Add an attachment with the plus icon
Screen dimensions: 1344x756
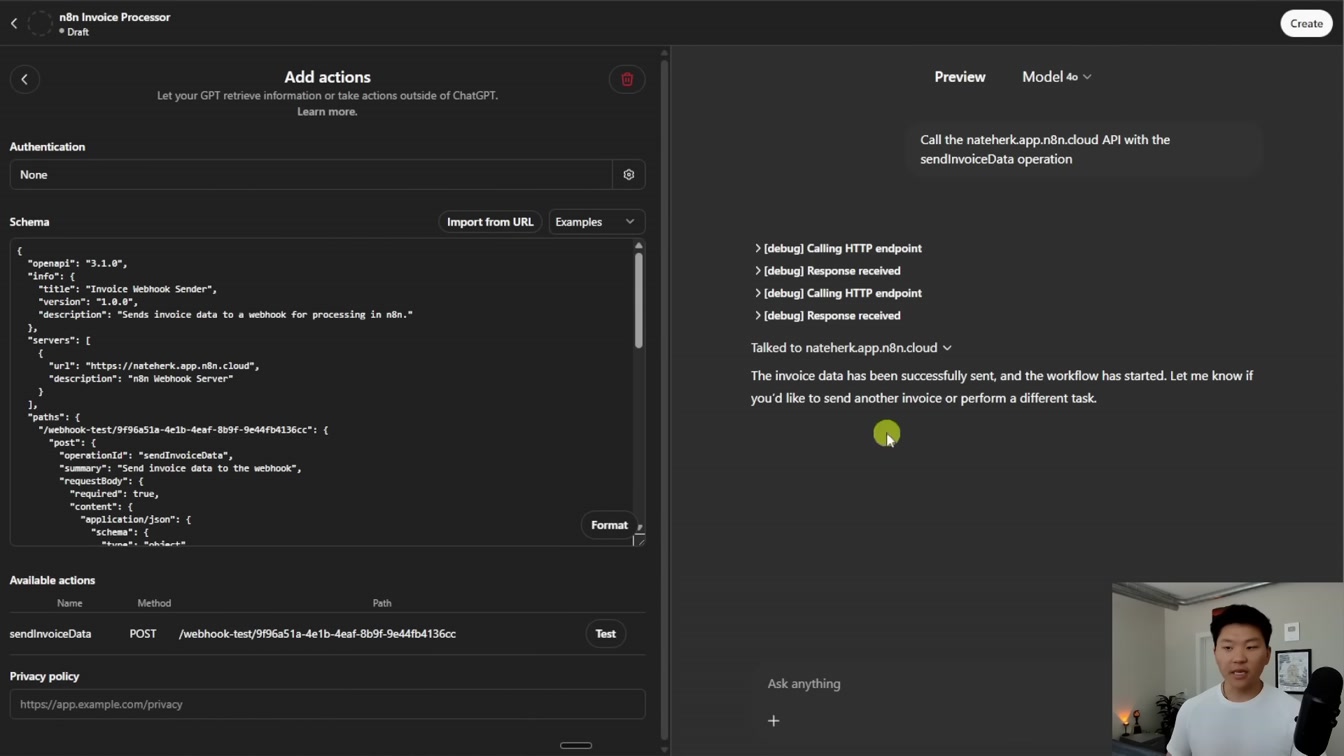pyautogui.click(x=773, y=721)
